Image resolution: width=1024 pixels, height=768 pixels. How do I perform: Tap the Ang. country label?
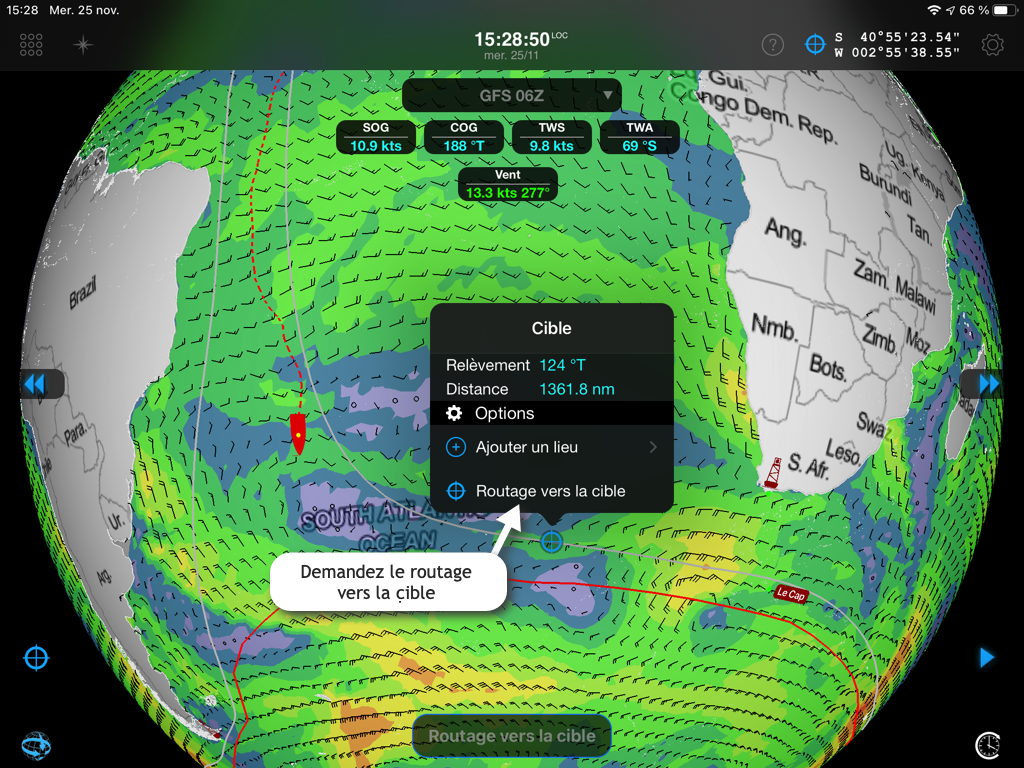click(785, 232)
